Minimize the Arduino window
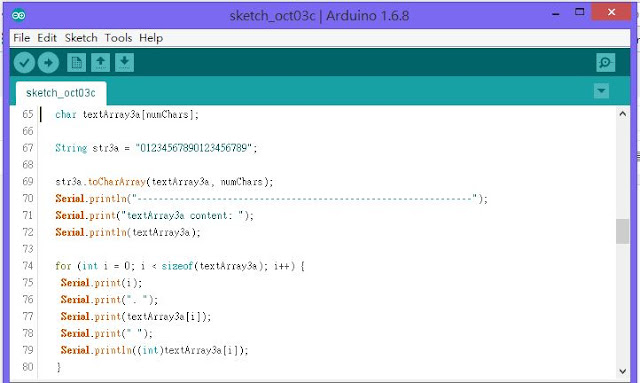This screenshot has width=640, height=383. tap(556, 13)
